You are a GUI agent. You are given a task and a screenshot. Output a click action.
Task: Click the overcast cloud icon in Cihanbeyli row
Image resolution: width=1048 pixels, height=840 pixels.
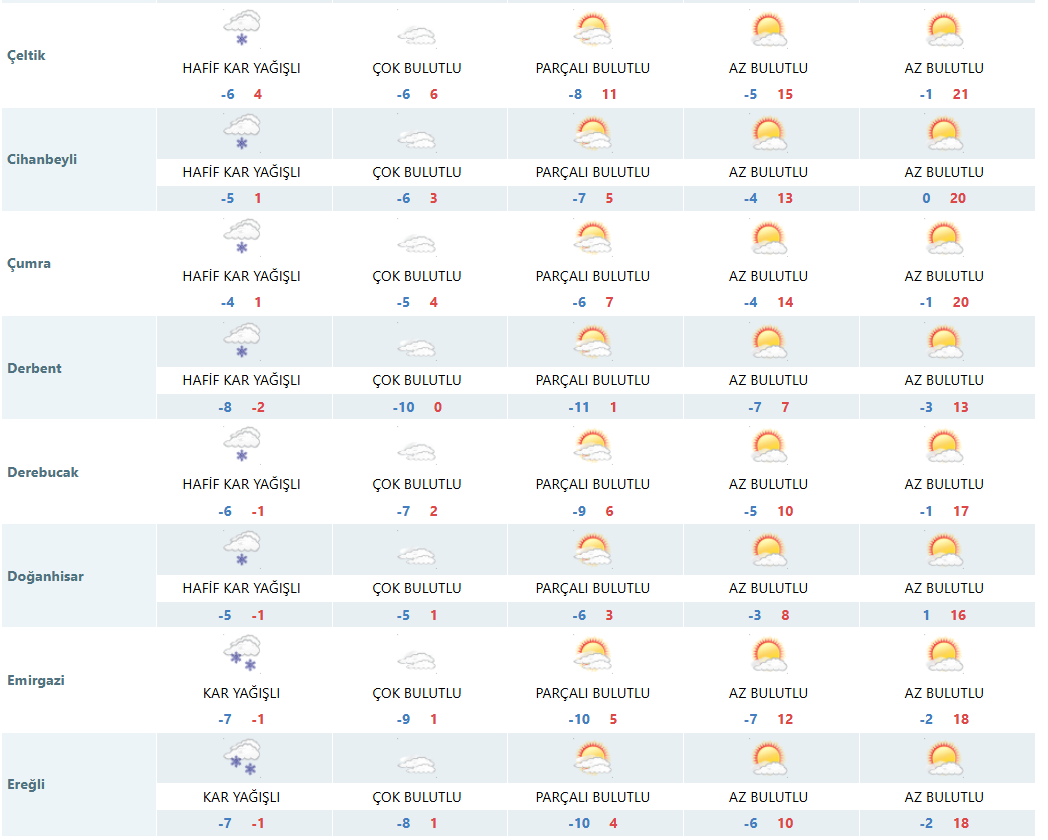tap(416, 140)
